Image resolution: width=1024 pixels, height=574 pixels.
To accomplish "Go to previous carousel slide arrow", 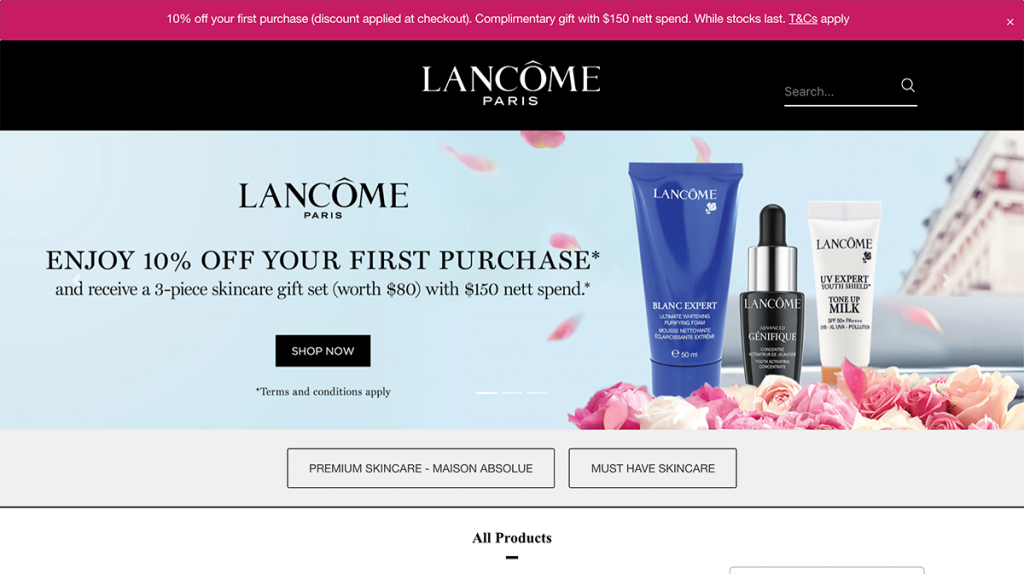I will pos(77,281).
